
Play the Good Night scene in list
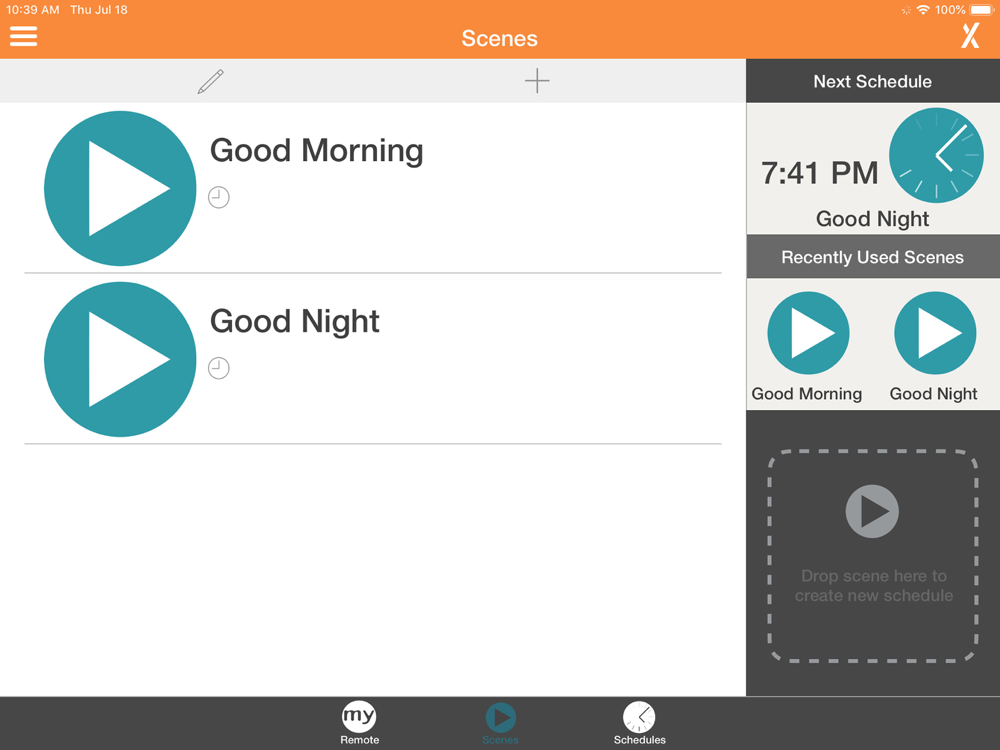click(120, 359)
